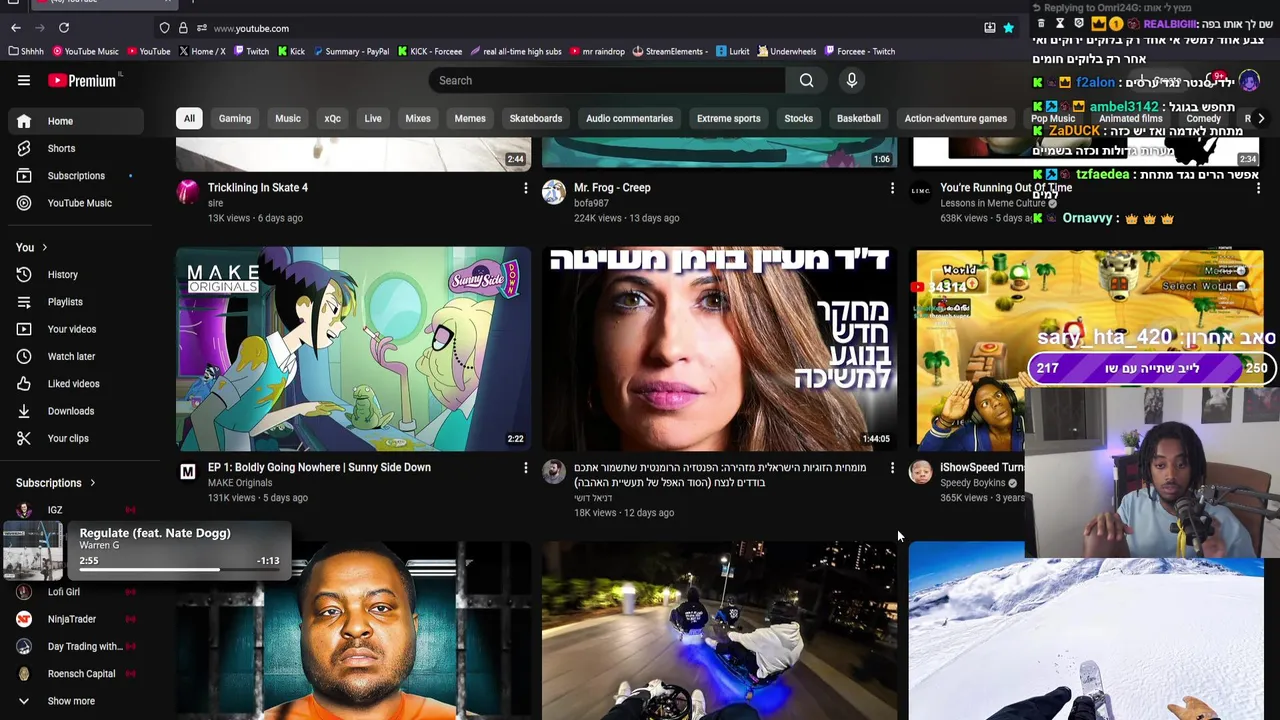Viewport: 1280px width, 720px height.
Task: Open more actions for the דניאל דושי video
Action: [x=892, y=468]
